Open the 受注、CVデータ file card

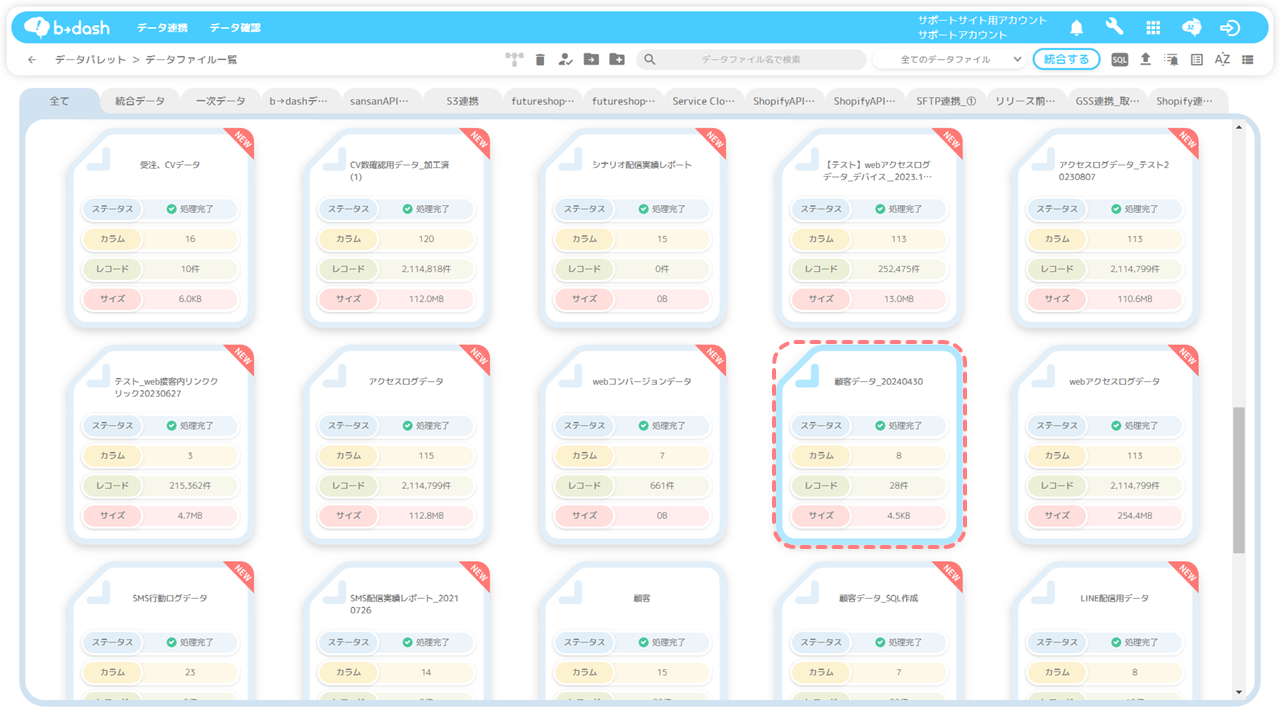click(161, 226)
